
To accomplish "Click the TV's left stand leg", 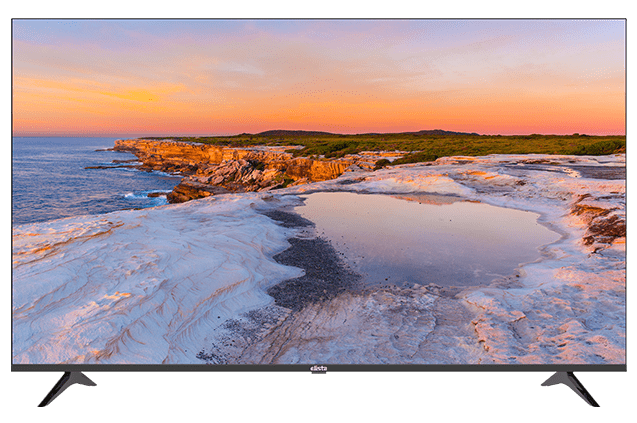I will 67,388.
